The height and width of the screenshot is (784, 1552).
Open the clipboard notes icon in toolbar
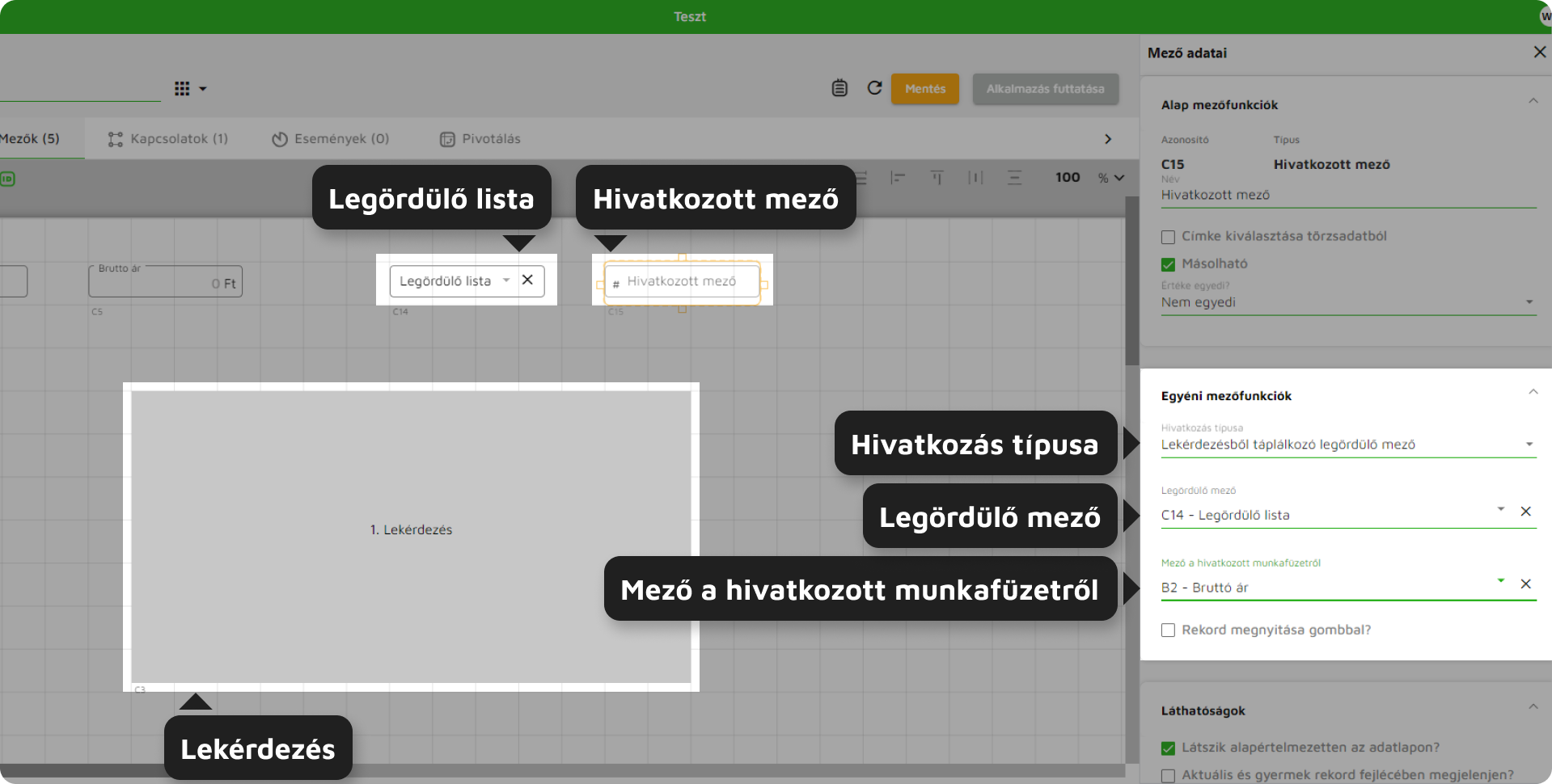tap(839, 88)
